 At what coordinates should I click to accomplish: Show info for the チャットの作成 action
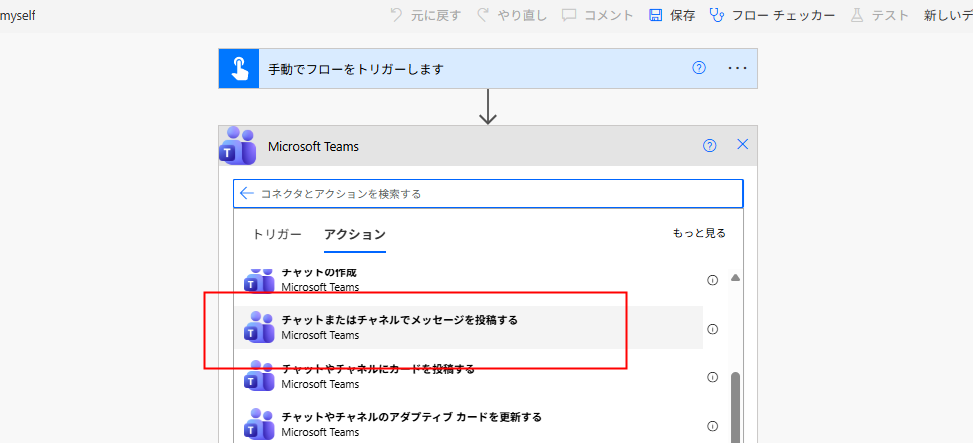712,280
